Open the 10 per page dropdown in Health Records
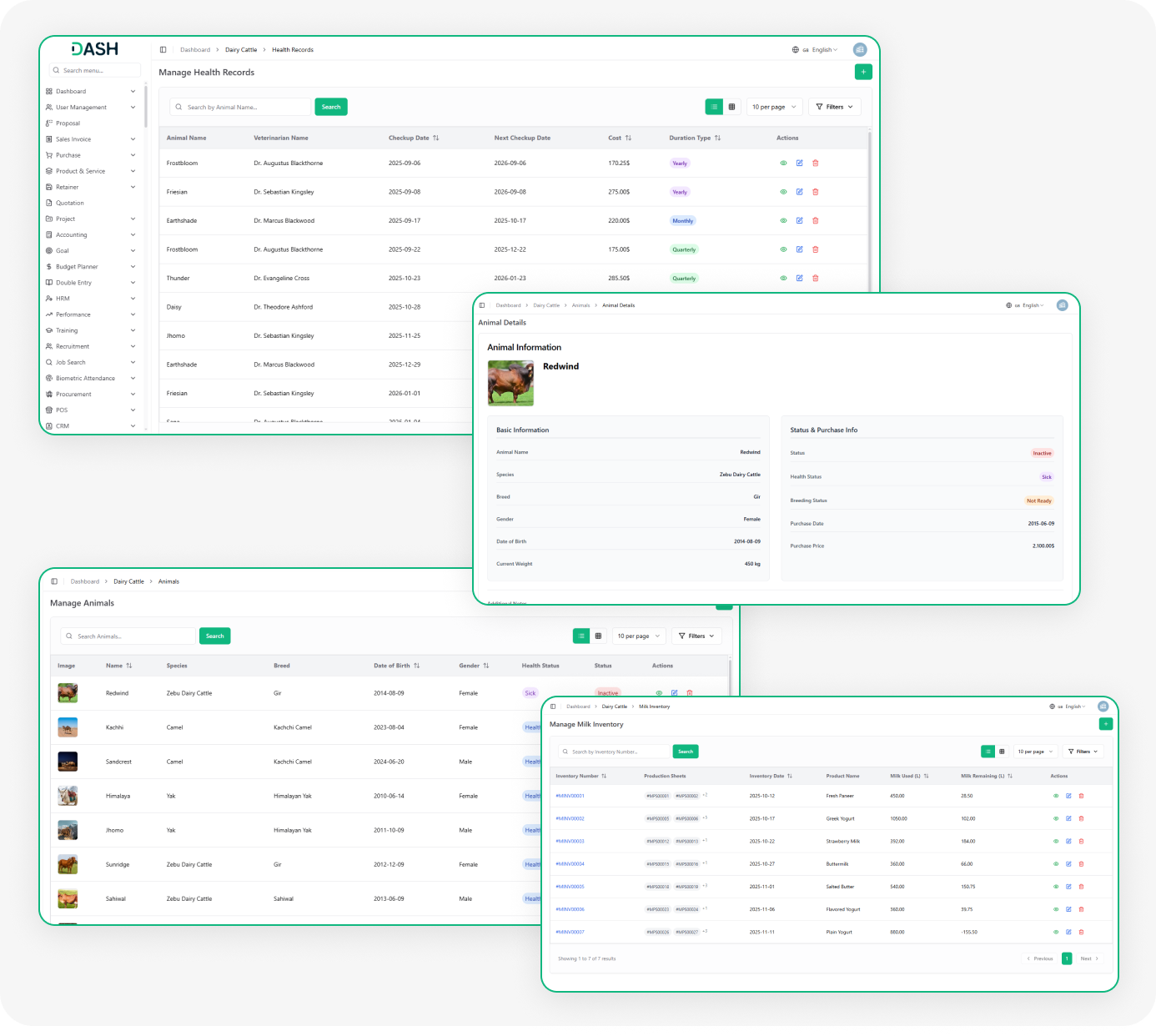Screen dimensions: 1156x1036 pyautogui.click(x=774, y=107)
